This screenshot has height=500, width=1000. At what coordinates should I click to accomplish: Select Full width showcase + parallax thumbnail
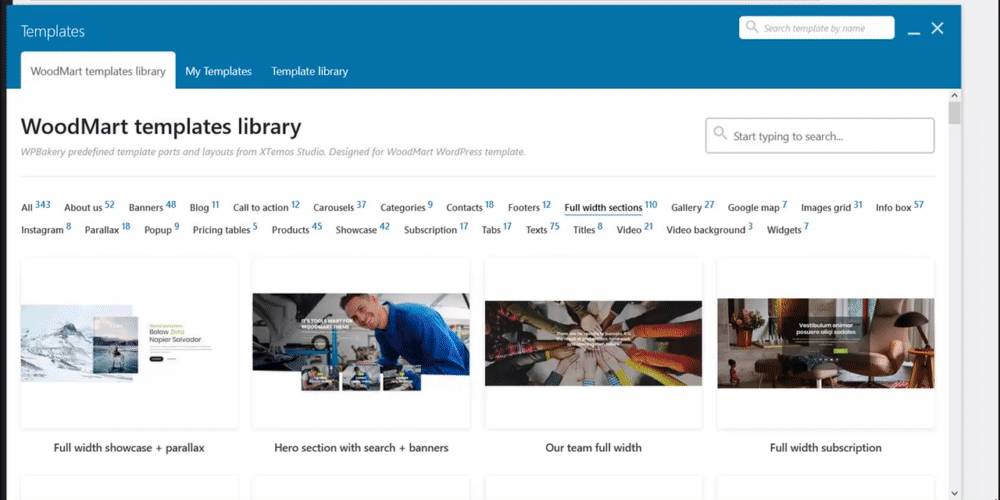point(129,343)
